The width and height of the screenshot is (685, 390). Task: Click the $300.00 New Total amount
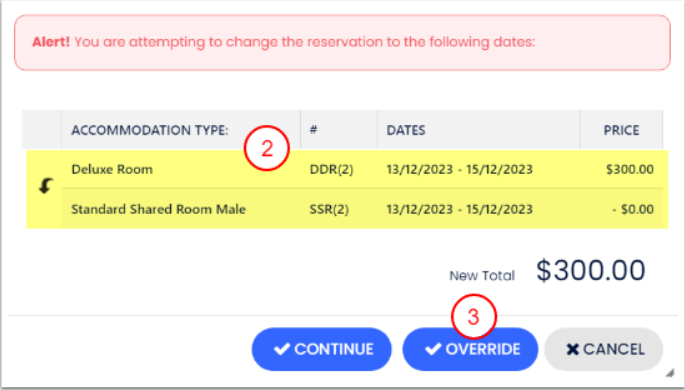click(591, 270)
